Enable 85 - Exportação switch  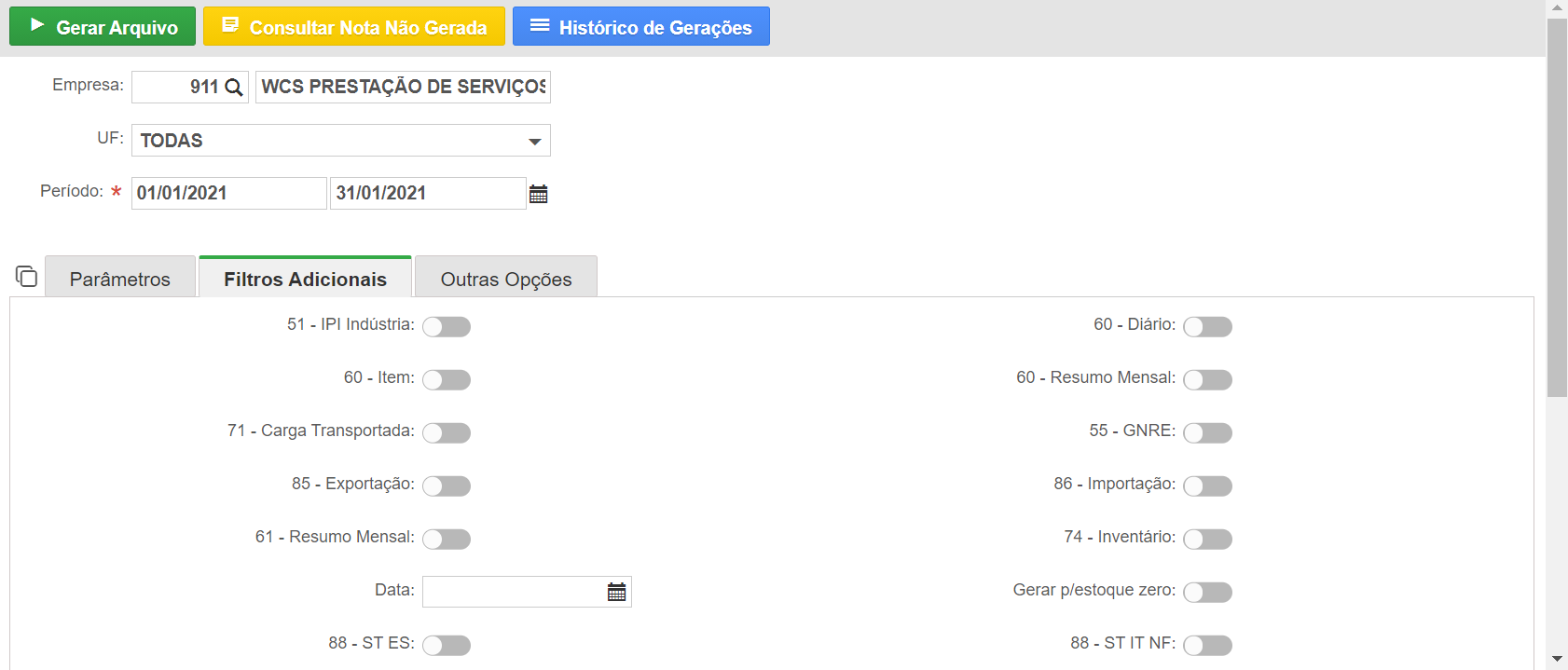[x=447, y=485]
